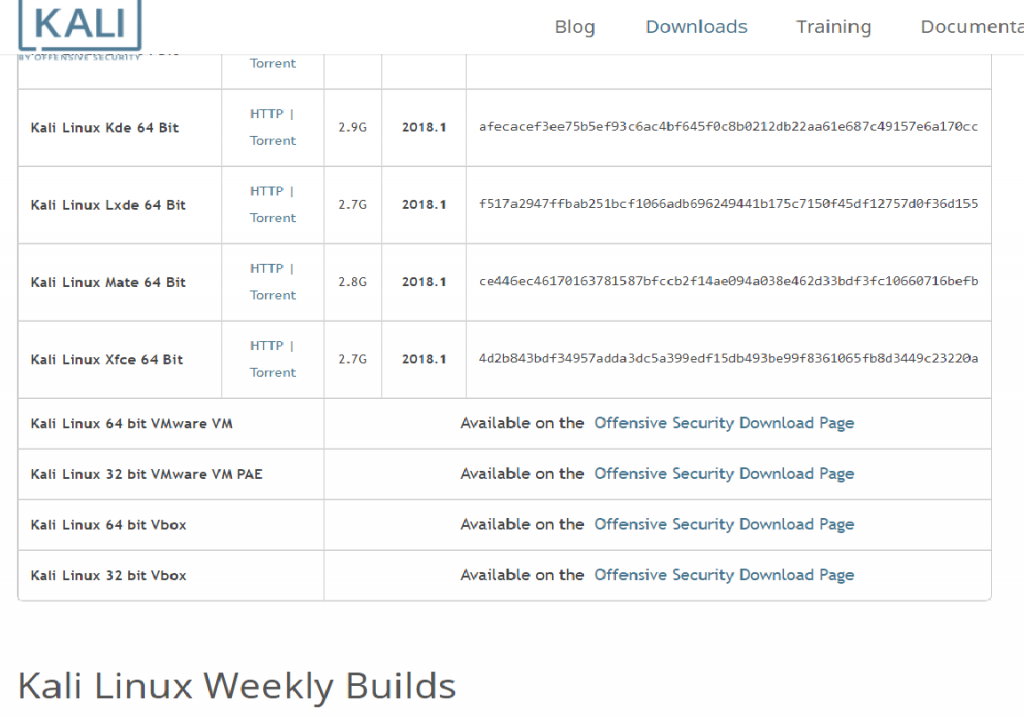Image resolution: width=1024 pixels, height=717 pixels.
Task: Select the Kali Linux Lxde 64 Bit name
Action: point(108,205)
